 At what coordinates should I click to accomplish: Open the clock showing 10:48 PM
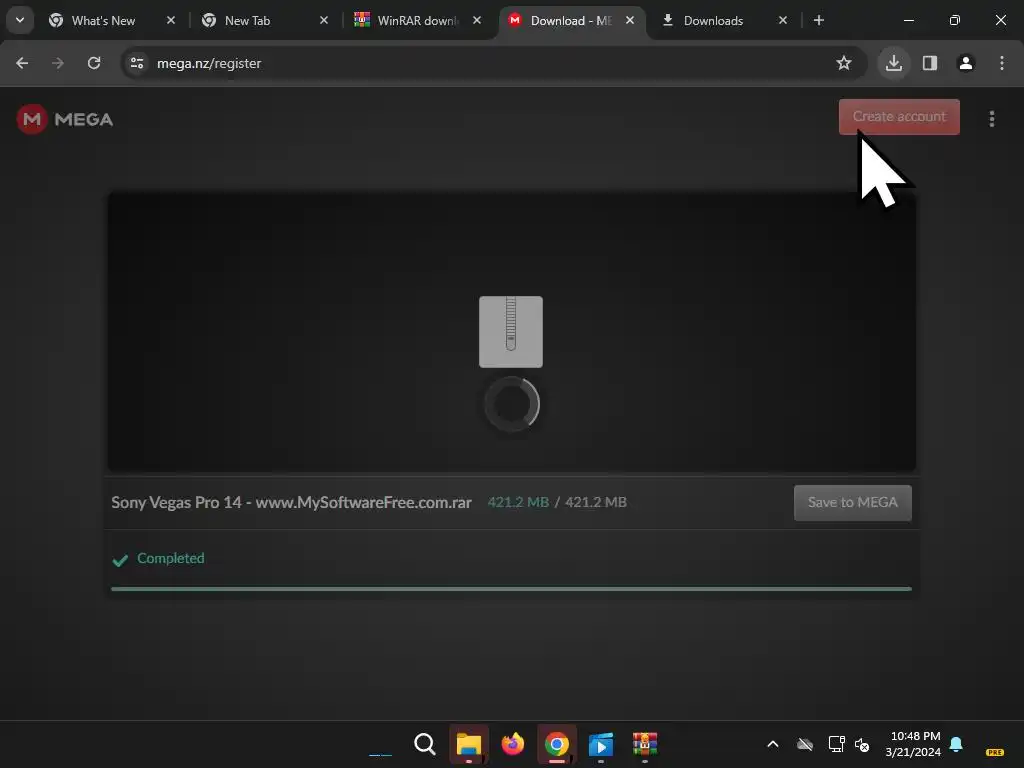tap(913, 744)
